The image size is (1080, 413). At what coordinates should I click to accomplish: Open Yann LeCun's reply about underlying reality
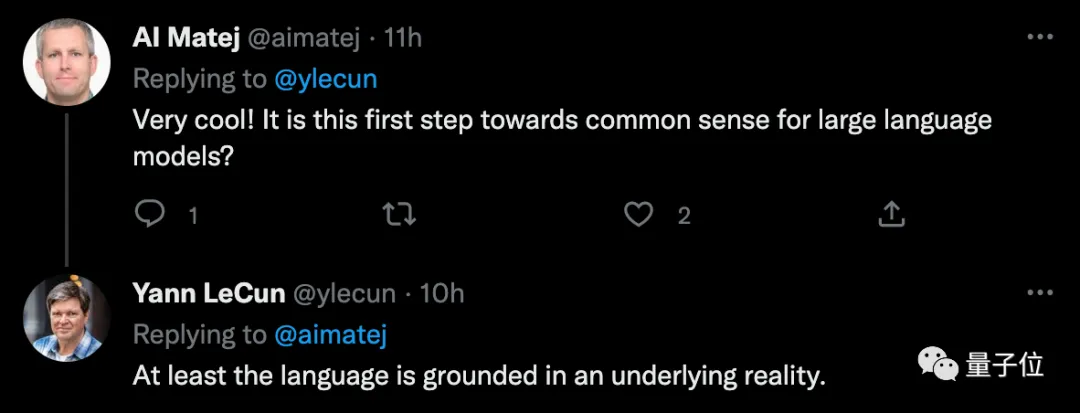(x=480, y=377)
